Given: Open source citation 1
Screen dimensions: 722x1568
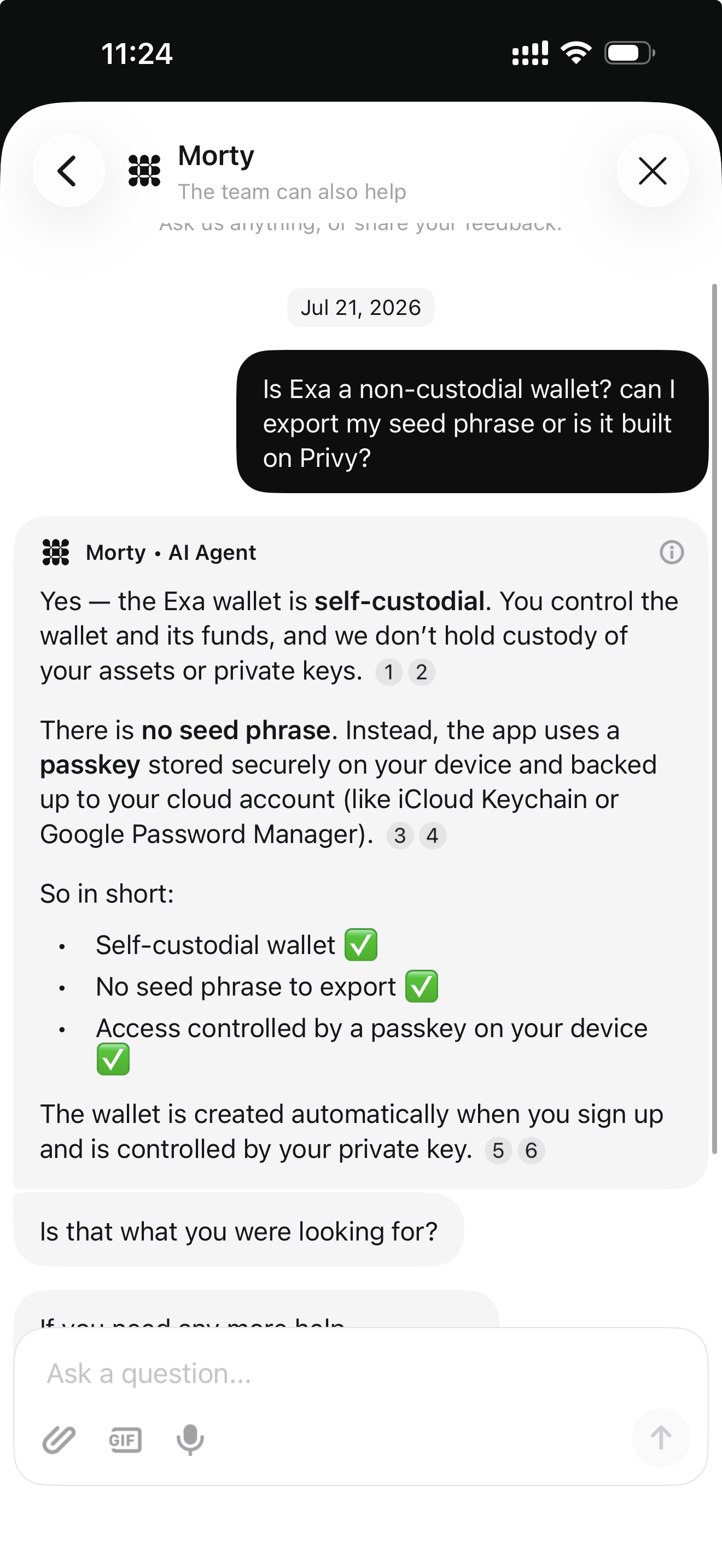Looking at the screenshot, I should point(389,672).
